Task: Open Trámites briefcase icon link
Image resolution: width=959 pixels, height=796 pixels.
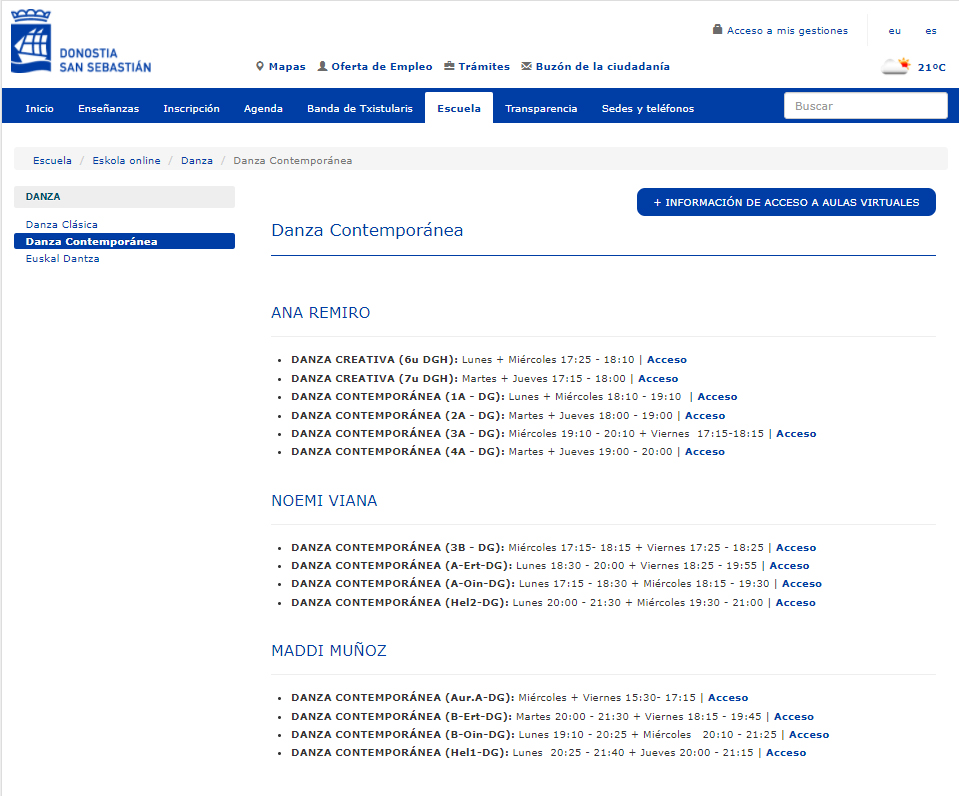Action: (x=476, y=67)
